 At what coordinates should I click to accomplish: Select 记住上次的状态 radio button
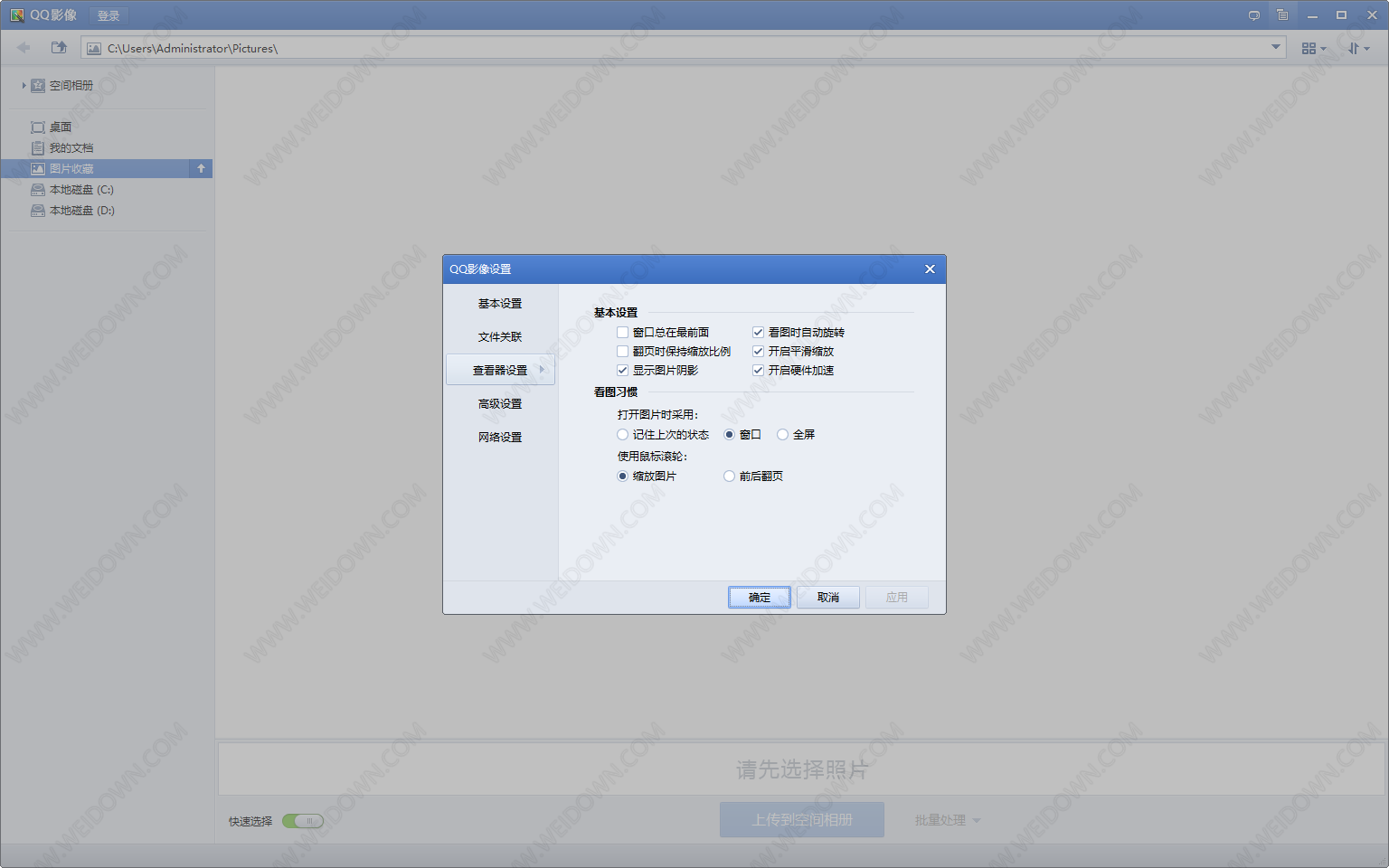[x=622, y=435]
